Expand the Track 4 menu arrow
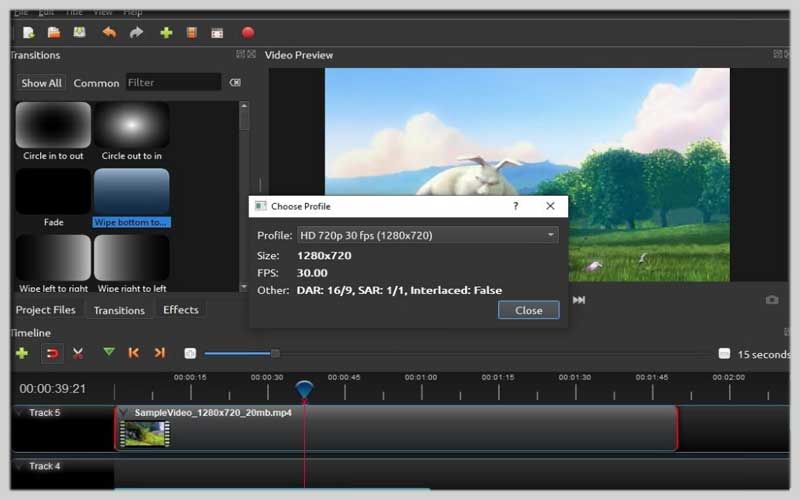This screenshot has height=500, width=800. (20, 466)
